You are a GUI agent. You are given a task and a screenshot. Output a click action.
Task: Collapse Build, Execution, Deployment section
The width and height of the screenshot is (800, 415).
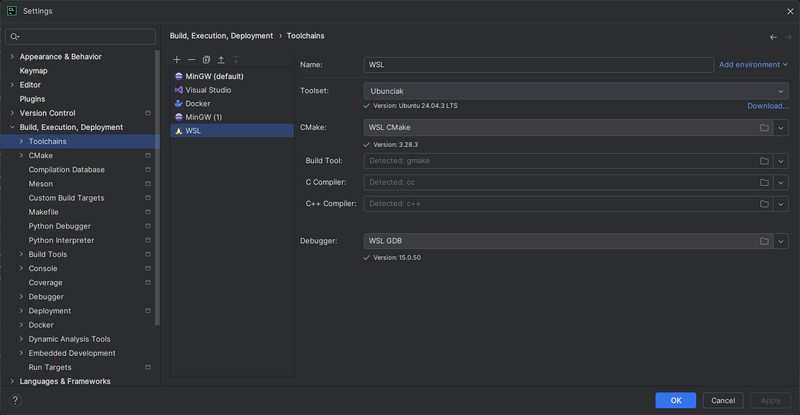pos(12,127)
